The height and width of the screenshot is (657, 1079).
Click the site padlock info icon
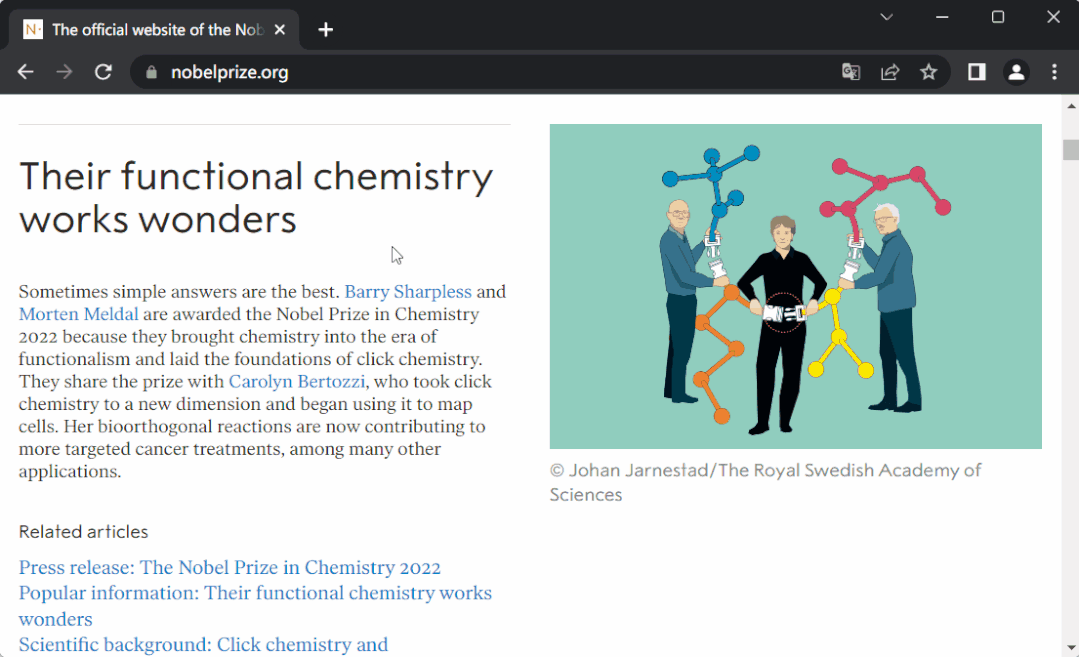pyautogui.click(x=152, y=72)
